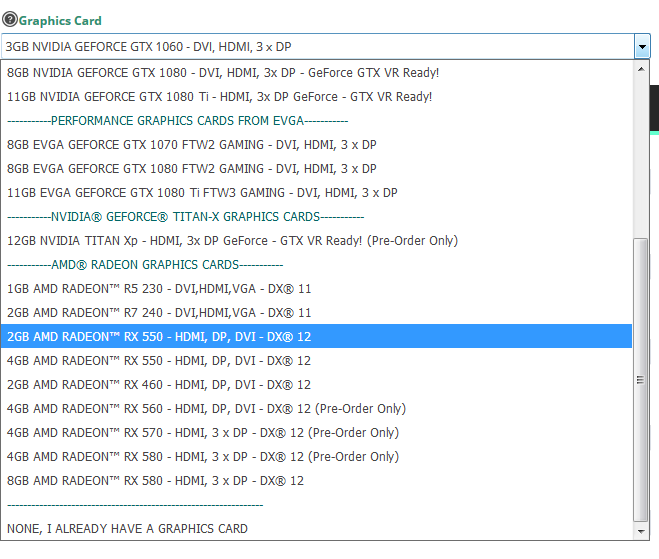Select 4GB AMD RADEON RX 570 pre-order
This screenshot has height=559, width=659.
coord(316,432)
